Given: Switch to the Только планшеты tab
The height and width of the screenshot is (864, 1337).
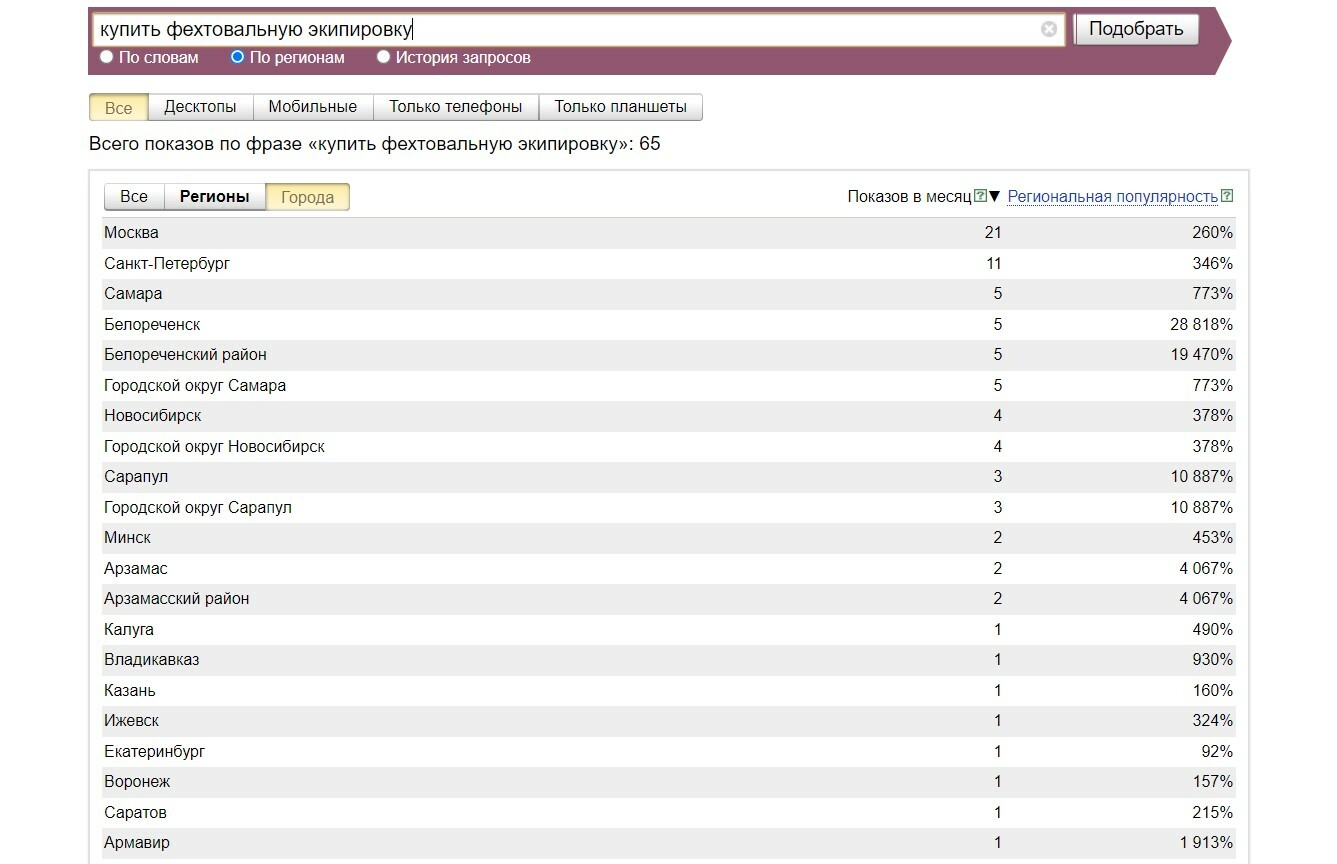Looking at the screenshot, I should click(x=620, y=107).
